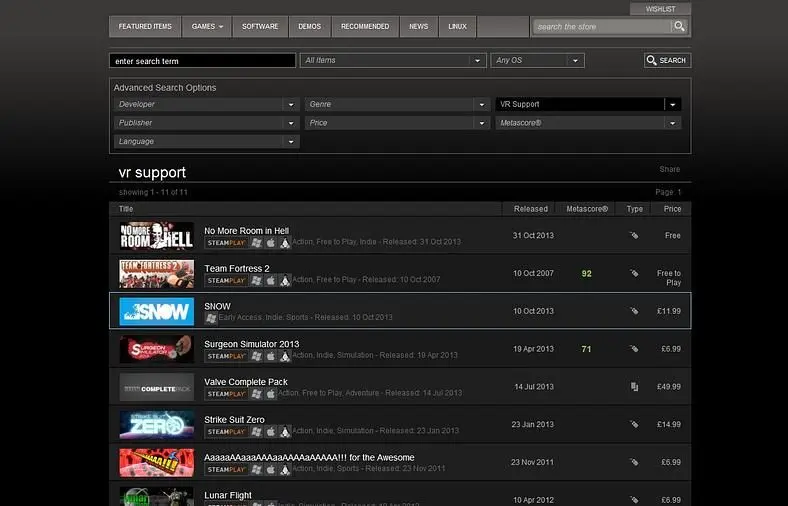Click the £11.99 price for SNOW
Viewport: 788px width, 506px height.
click(668, 311)
